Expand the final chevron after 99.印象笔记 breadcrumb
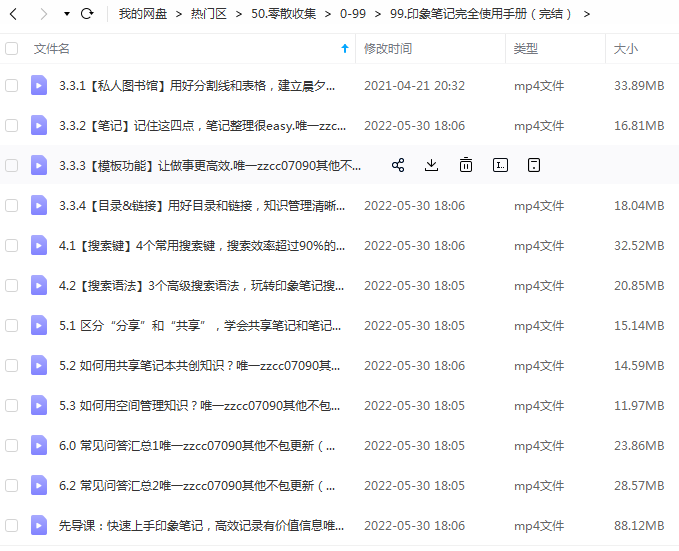 [587, 14]
